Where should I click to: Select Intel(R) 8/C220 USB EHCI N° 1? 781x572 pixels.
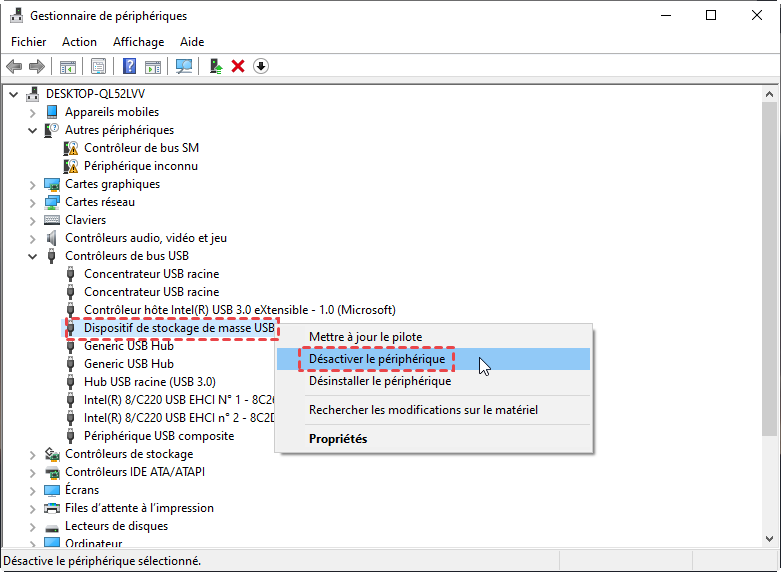click(x=179, y=400)
